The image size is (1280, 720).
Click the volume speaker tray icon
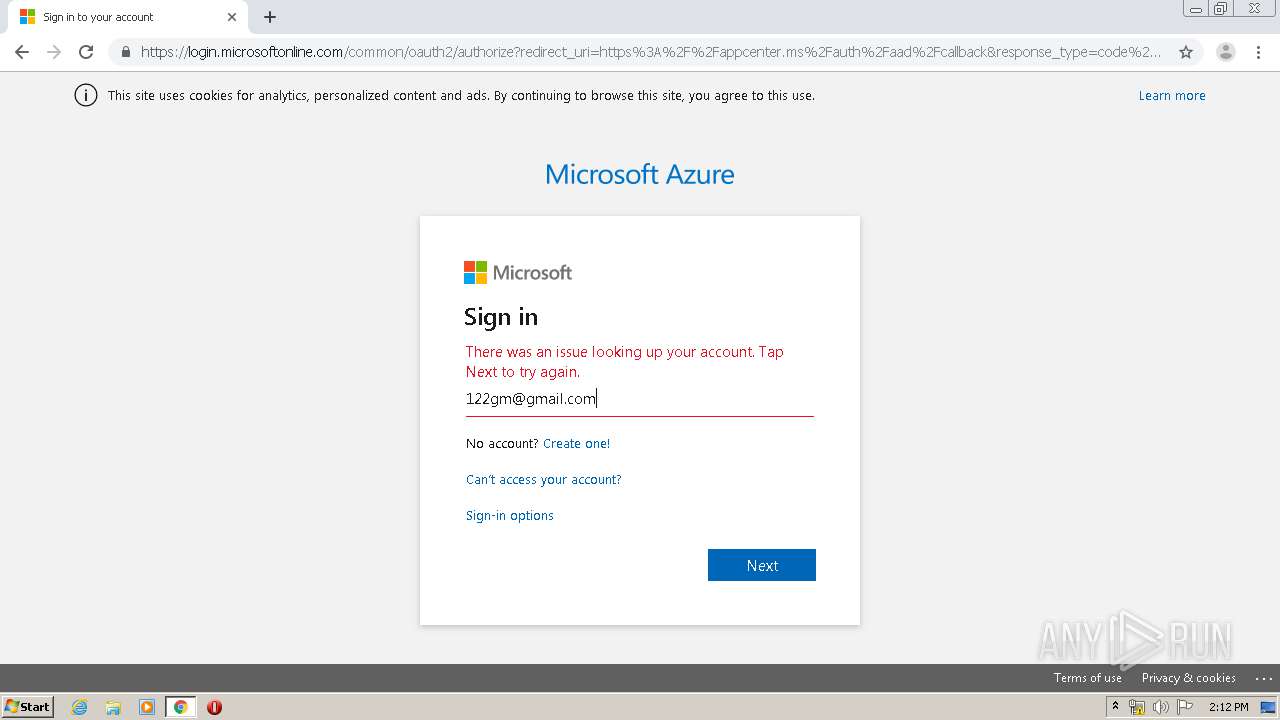(x=1161, y=707)
